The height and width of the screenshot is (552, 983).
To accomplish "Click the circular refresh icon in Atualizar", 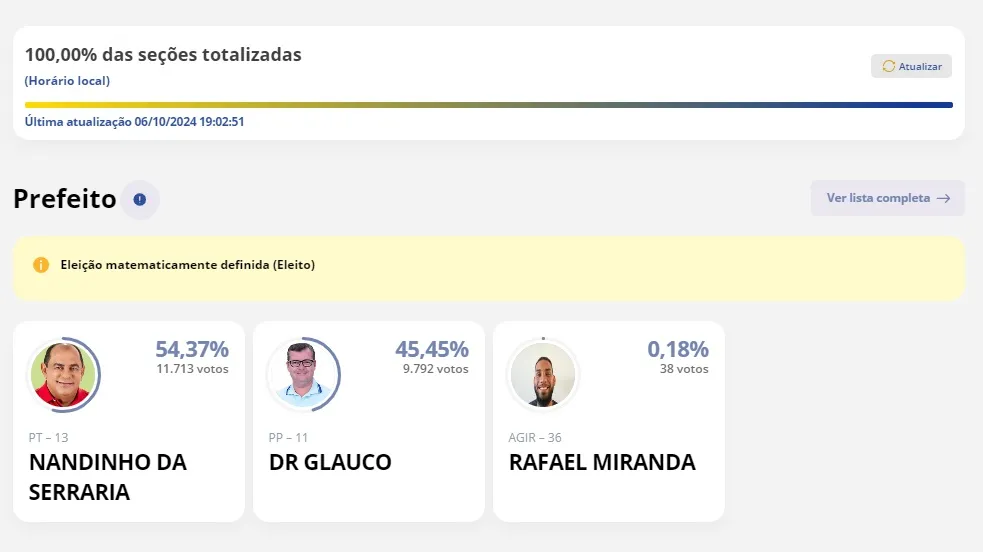I will [x=888, y=66].
